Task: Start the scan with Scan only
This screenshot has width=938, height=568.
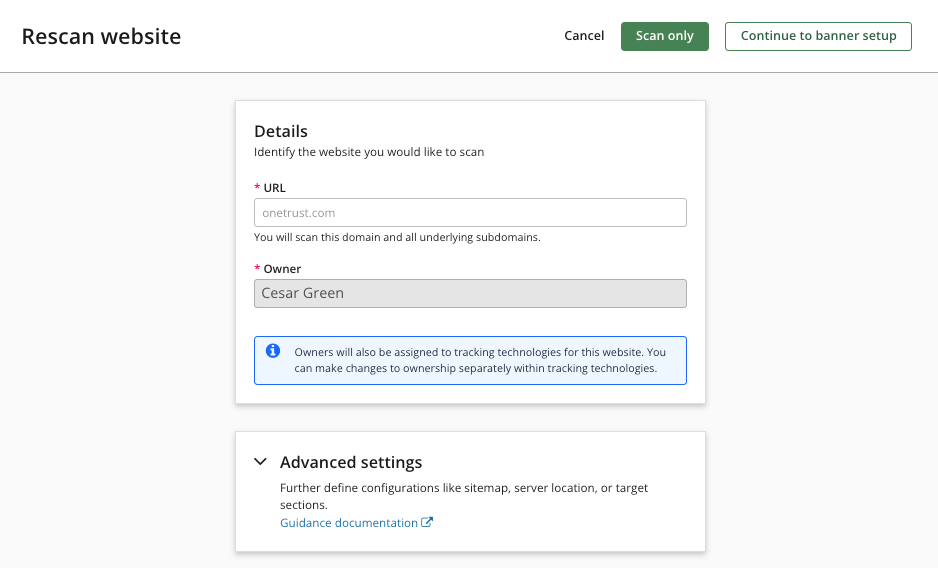Action: tap(665, 37)
